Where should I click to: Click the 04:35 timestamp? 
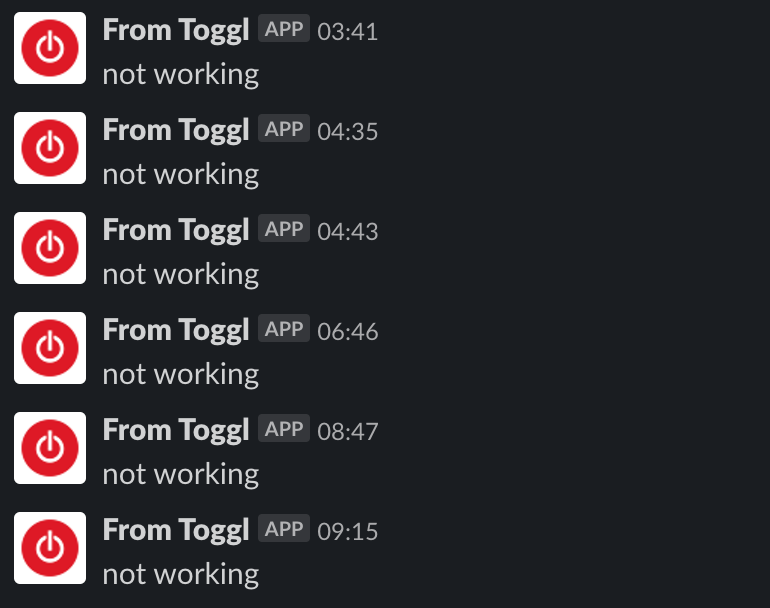(x=347, y=131)
